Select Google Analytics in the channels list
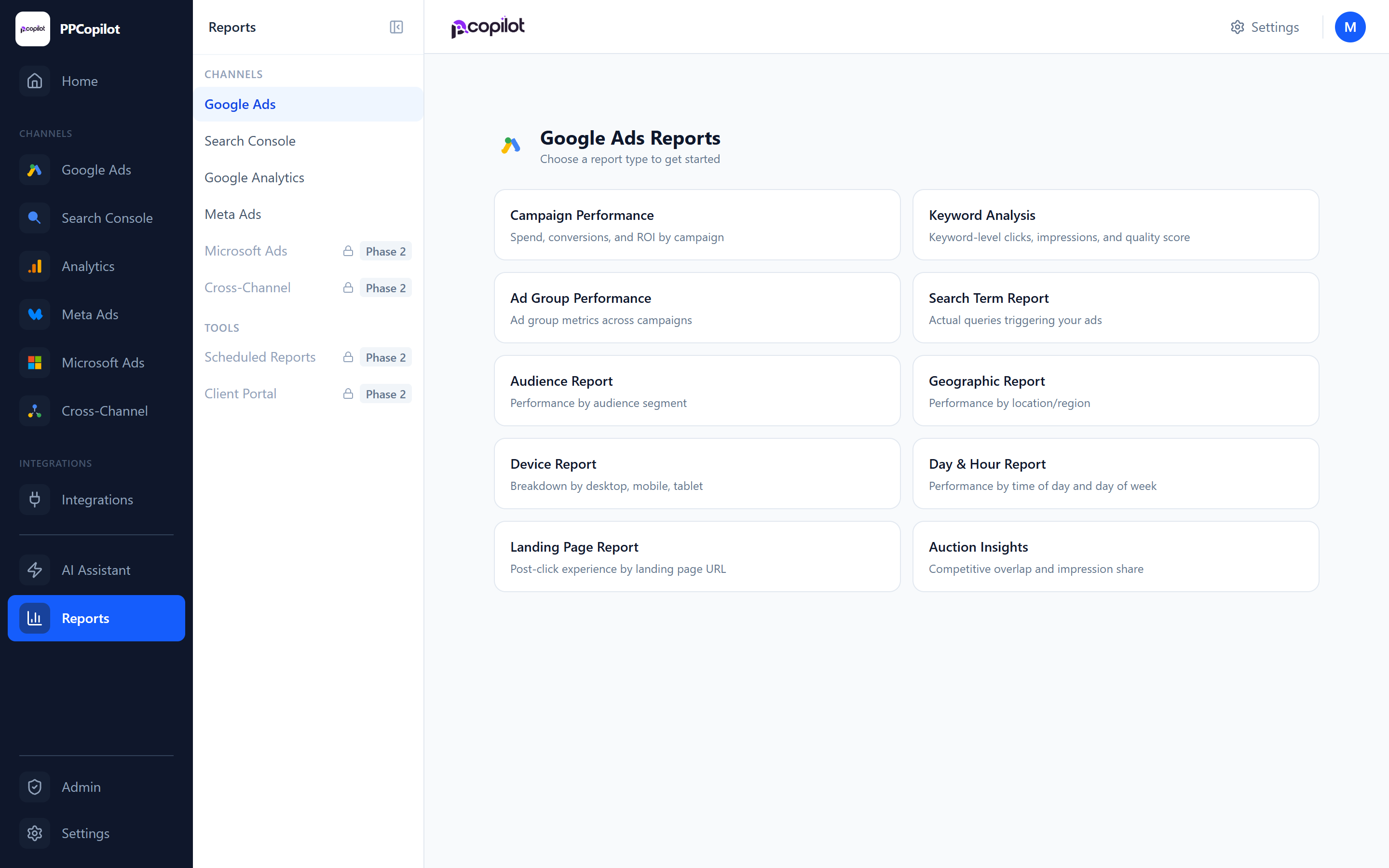Viewport: 1389px width, 868px height. coord(254,177)
